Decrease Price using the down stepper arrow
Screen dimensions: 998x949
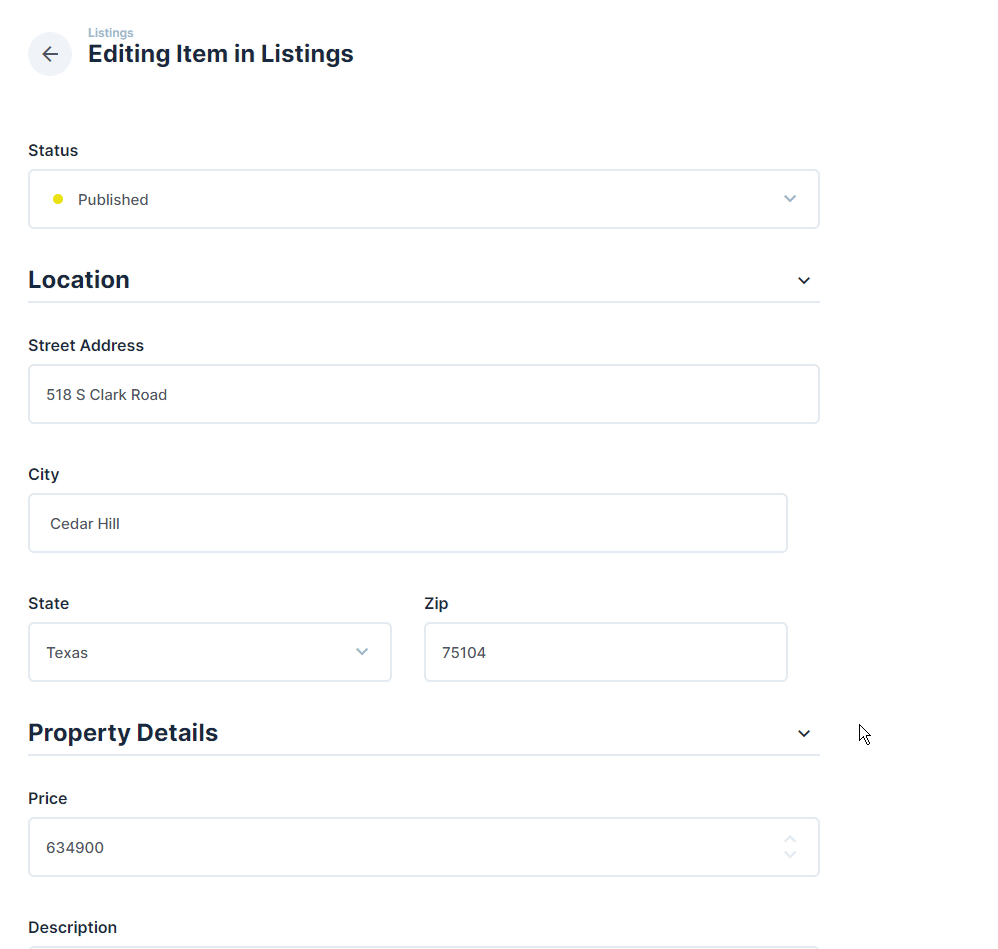point(790,855)
